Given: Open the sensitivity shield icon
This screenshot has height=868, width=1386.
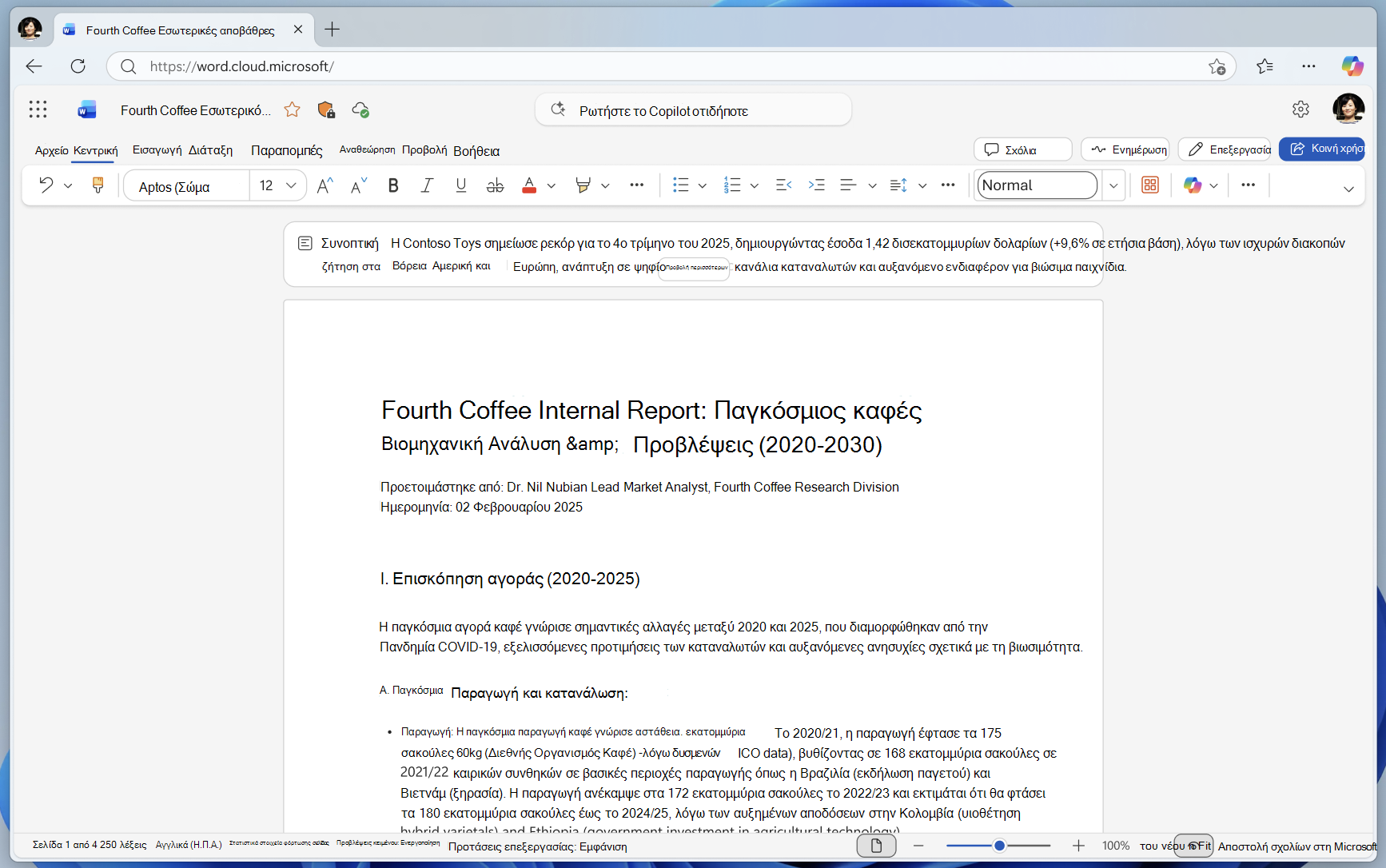Looking at the screenshot, I should 326,109.
